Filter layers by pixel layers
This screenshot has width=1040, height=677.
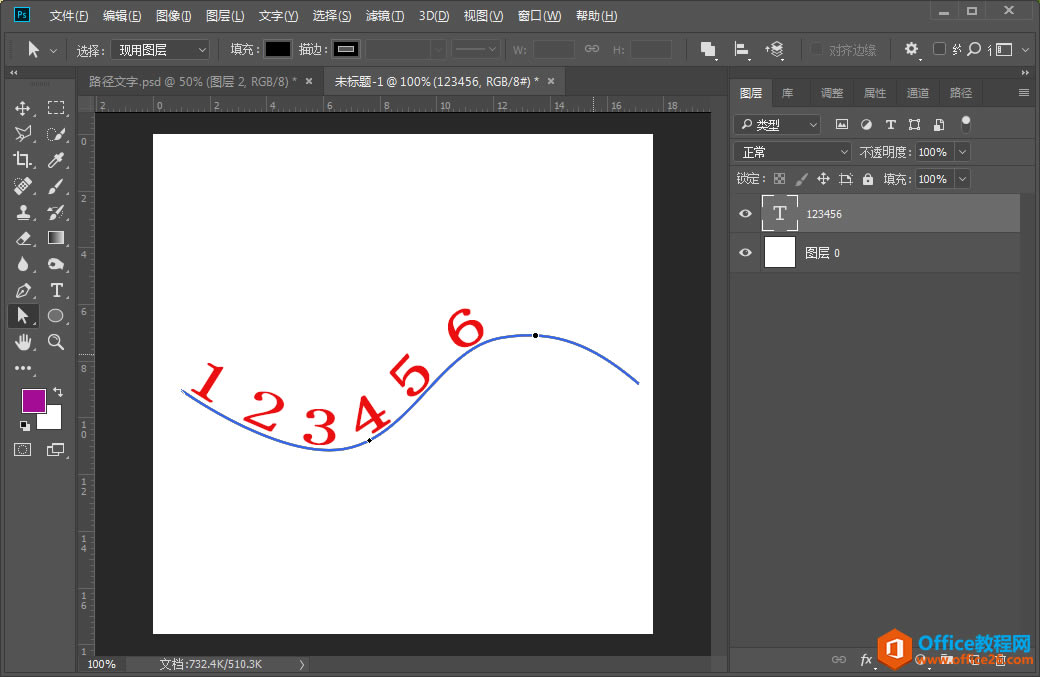click(842, 124)
